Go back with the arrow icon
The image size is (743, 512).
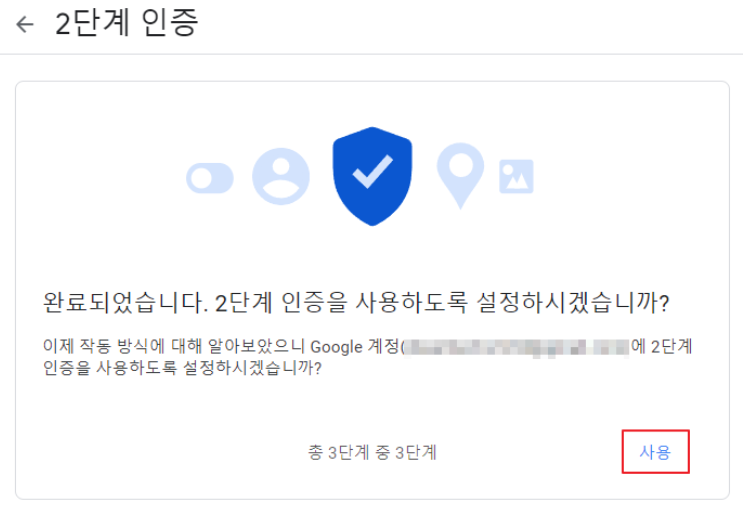[25, 24]
